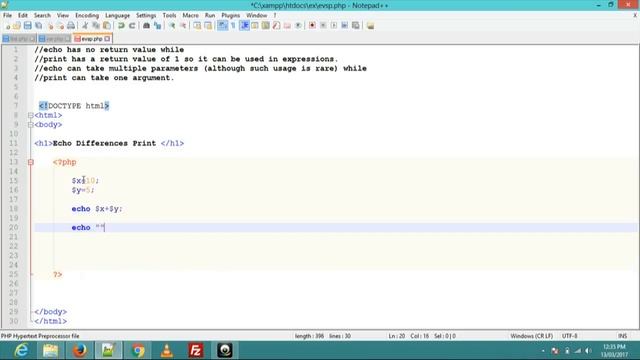The width and height of the screenshot is (640, 360).
Task: Close the evsp.php tab with its X
Action: (x=107, y=39)
